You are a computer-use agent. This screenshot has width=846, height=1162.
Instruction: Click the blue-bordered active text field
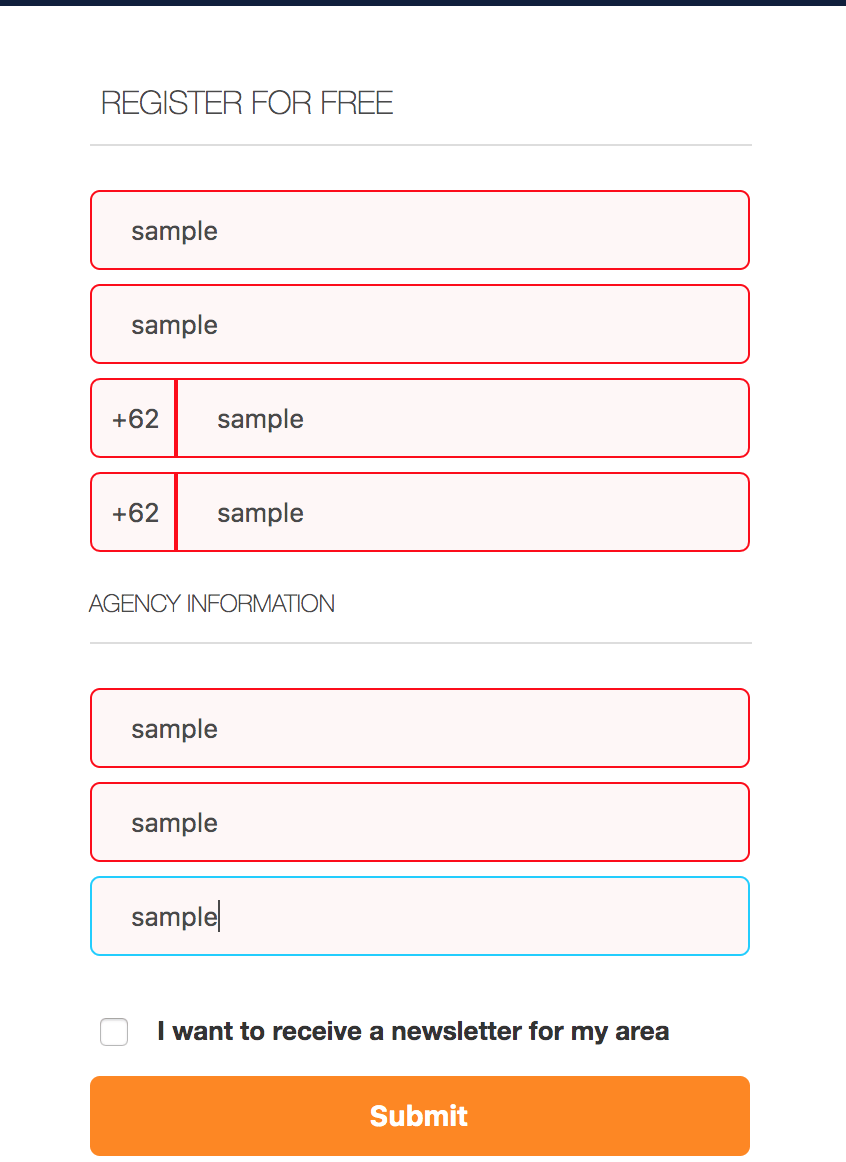(420, 916)
